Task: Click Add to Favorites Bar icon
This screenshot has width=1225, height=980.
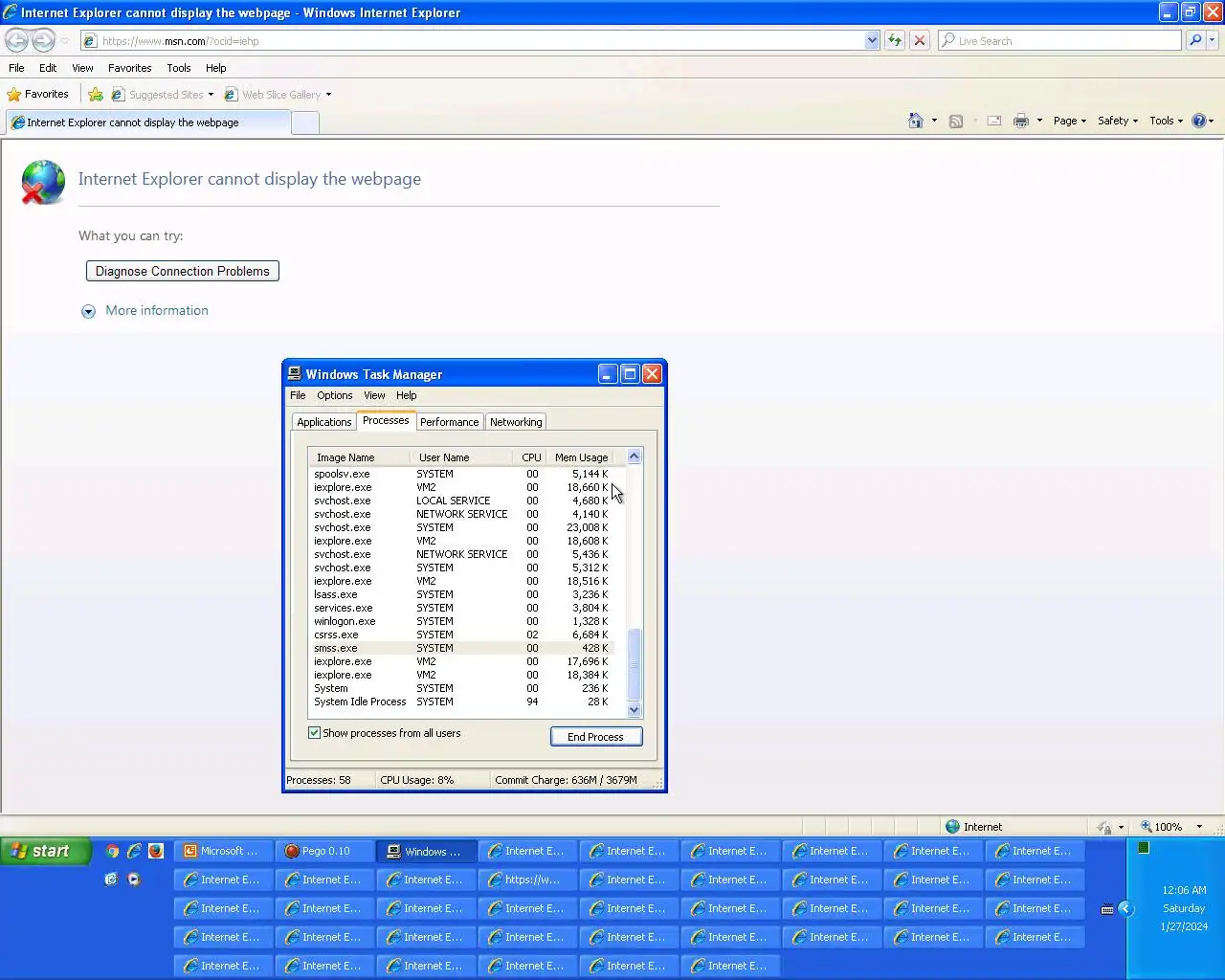Action: pos(96,94)
